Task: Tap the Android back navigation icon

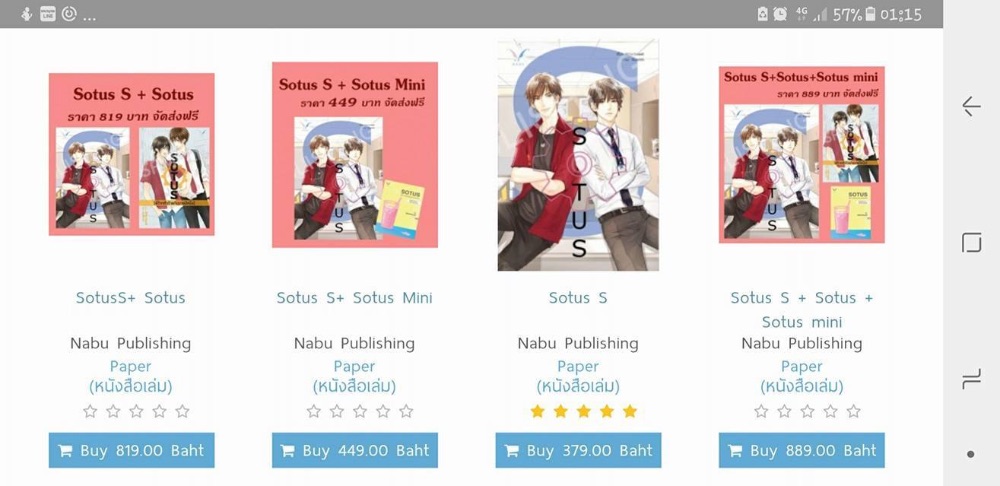Action: 971,106
